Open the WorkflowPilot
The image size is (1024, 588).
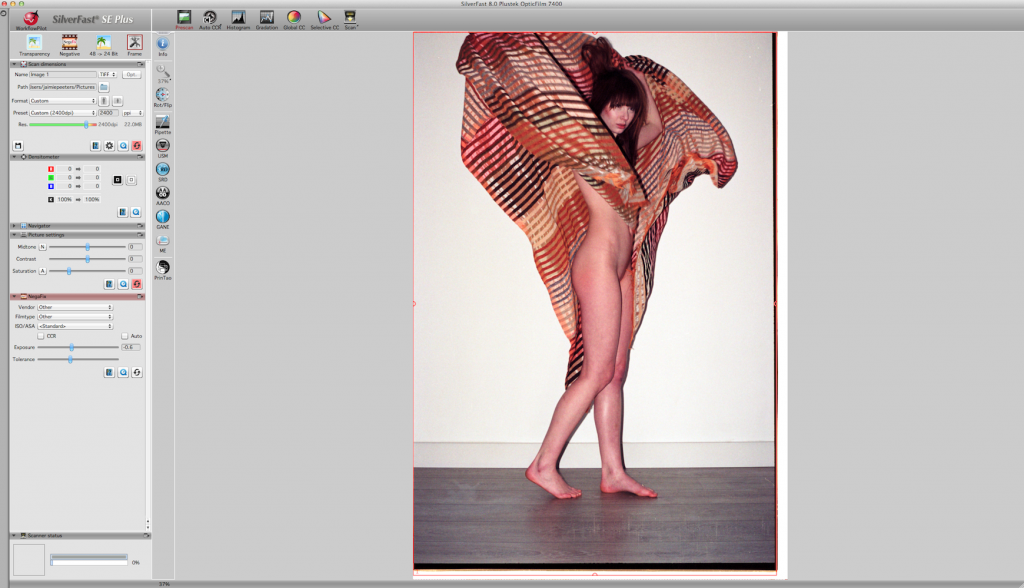[31, 20]
